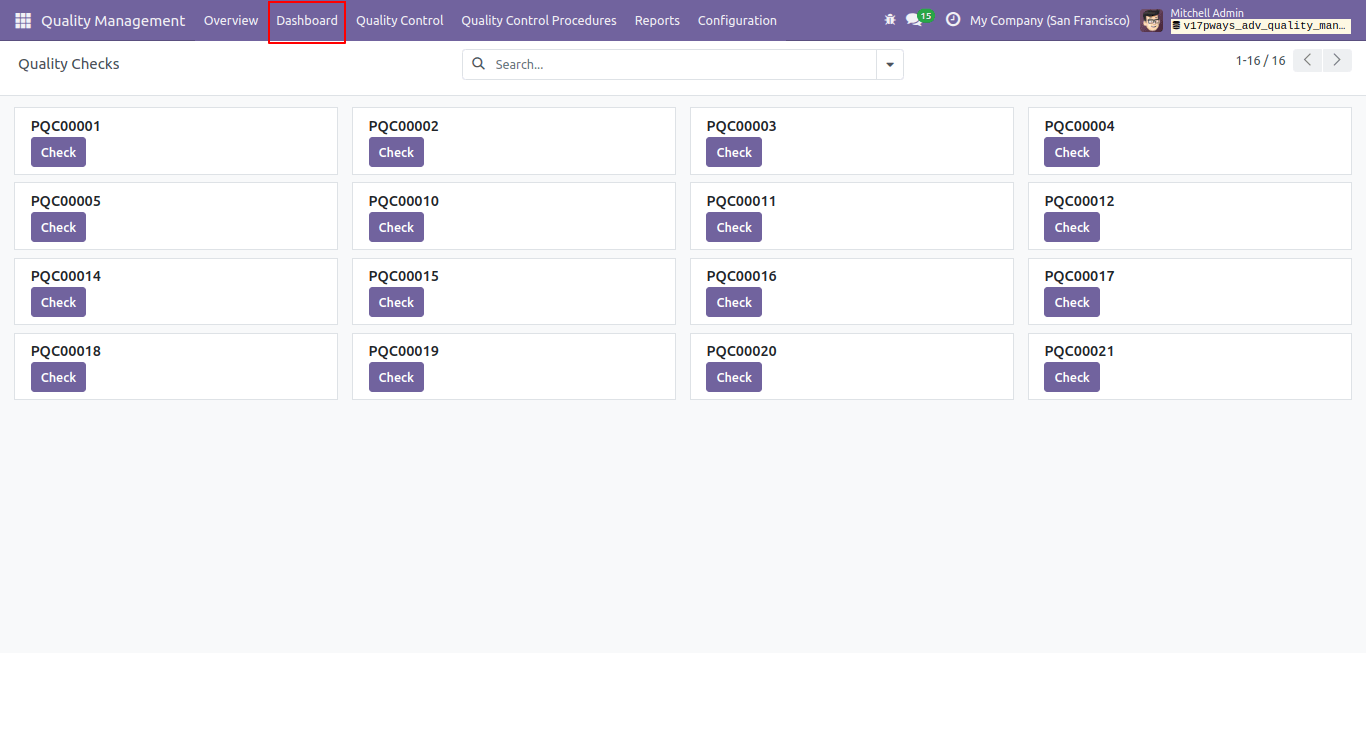Focus the Search input field
1366x743 pixels.
tap(682, 64)
